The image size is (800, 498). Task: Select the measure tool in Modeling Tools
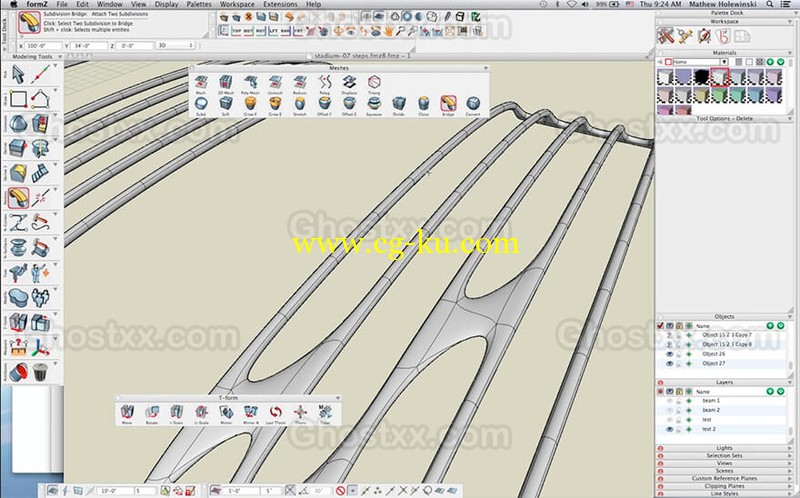pyautogui.click(x=18, y=347)
